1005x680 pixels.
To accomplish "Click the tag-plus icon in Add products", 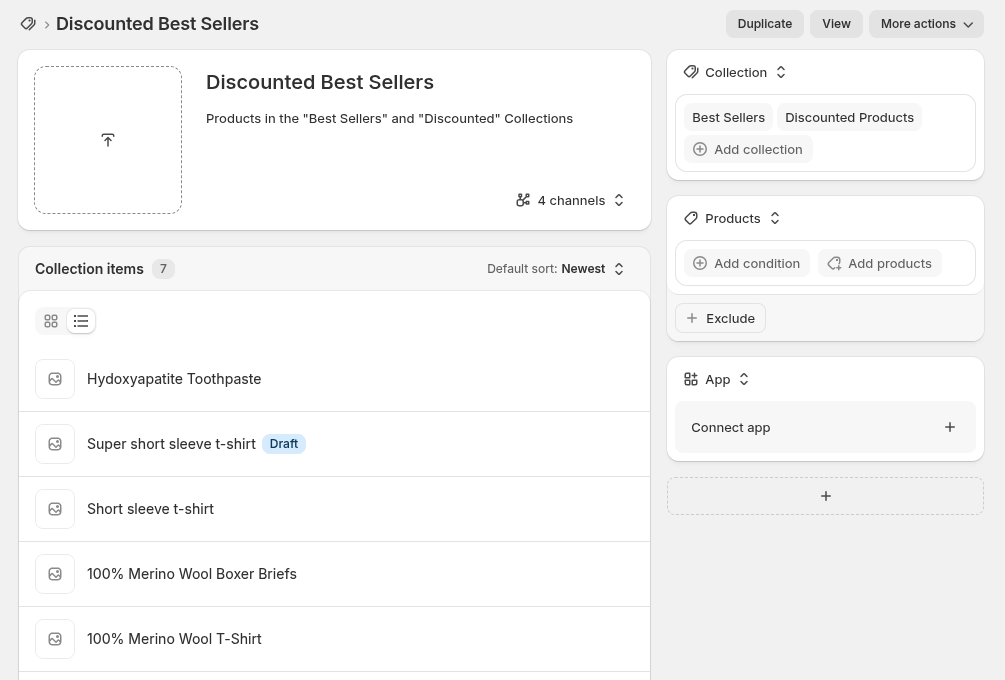I will (x=834, y=263).
